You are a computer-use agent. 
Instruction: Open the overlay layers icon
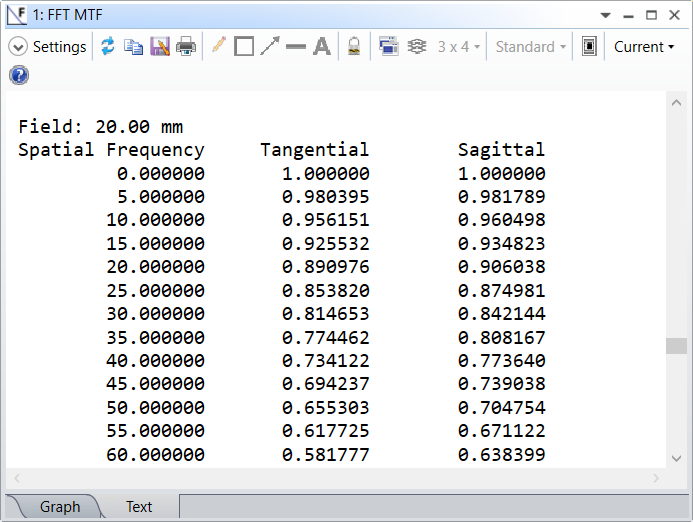[x=416, y=46]
